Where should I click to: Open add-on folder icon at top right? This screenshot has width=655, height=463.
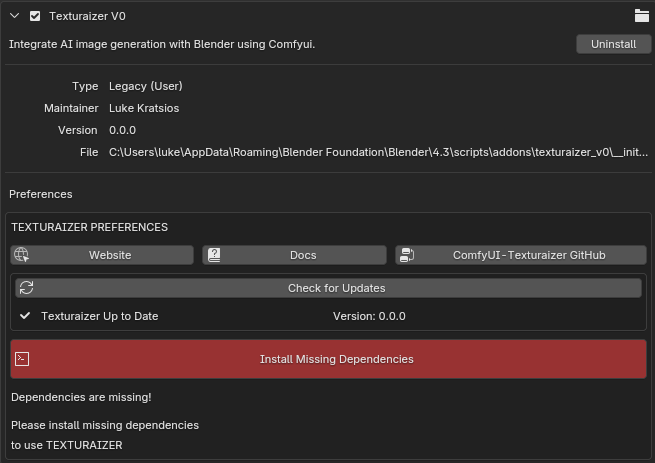[642, 16]
